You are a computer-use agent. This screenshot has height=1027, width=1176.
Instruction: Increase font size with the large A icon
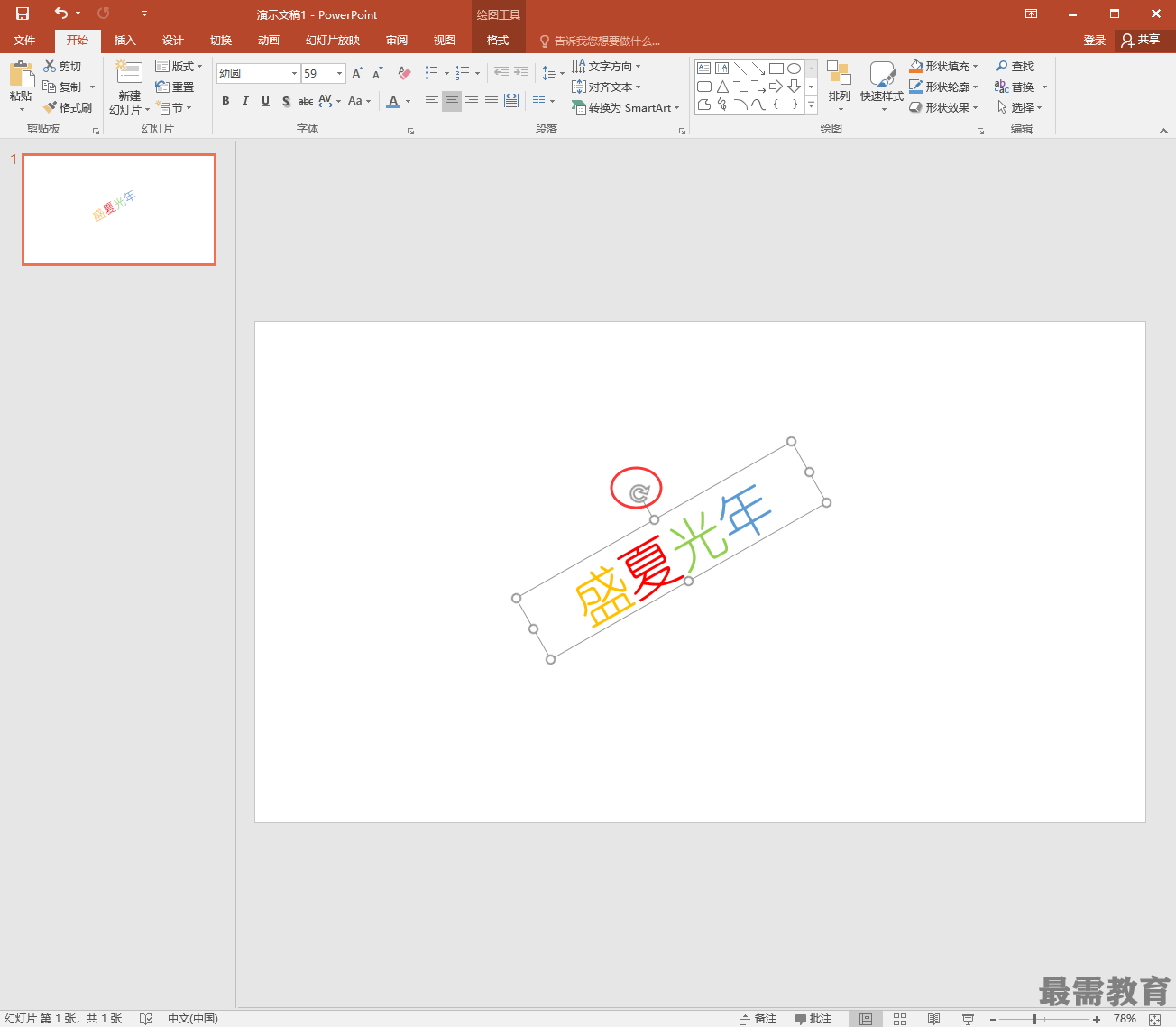(x=358, y=73)
